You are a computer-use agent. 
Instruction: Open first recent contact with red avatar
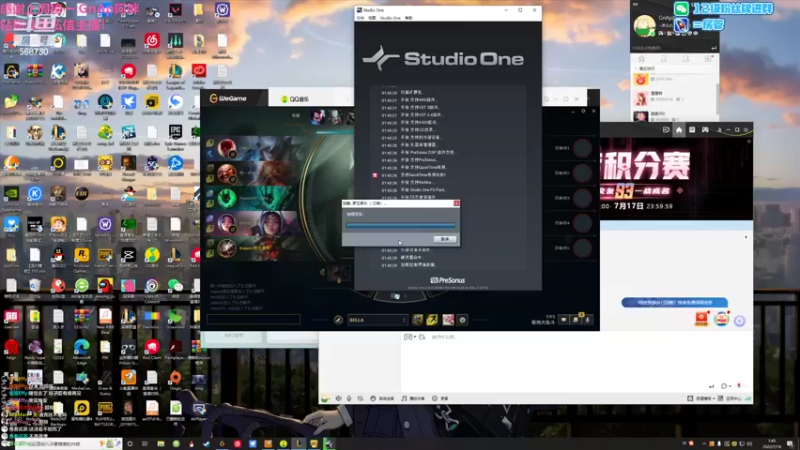click(641, 79)
